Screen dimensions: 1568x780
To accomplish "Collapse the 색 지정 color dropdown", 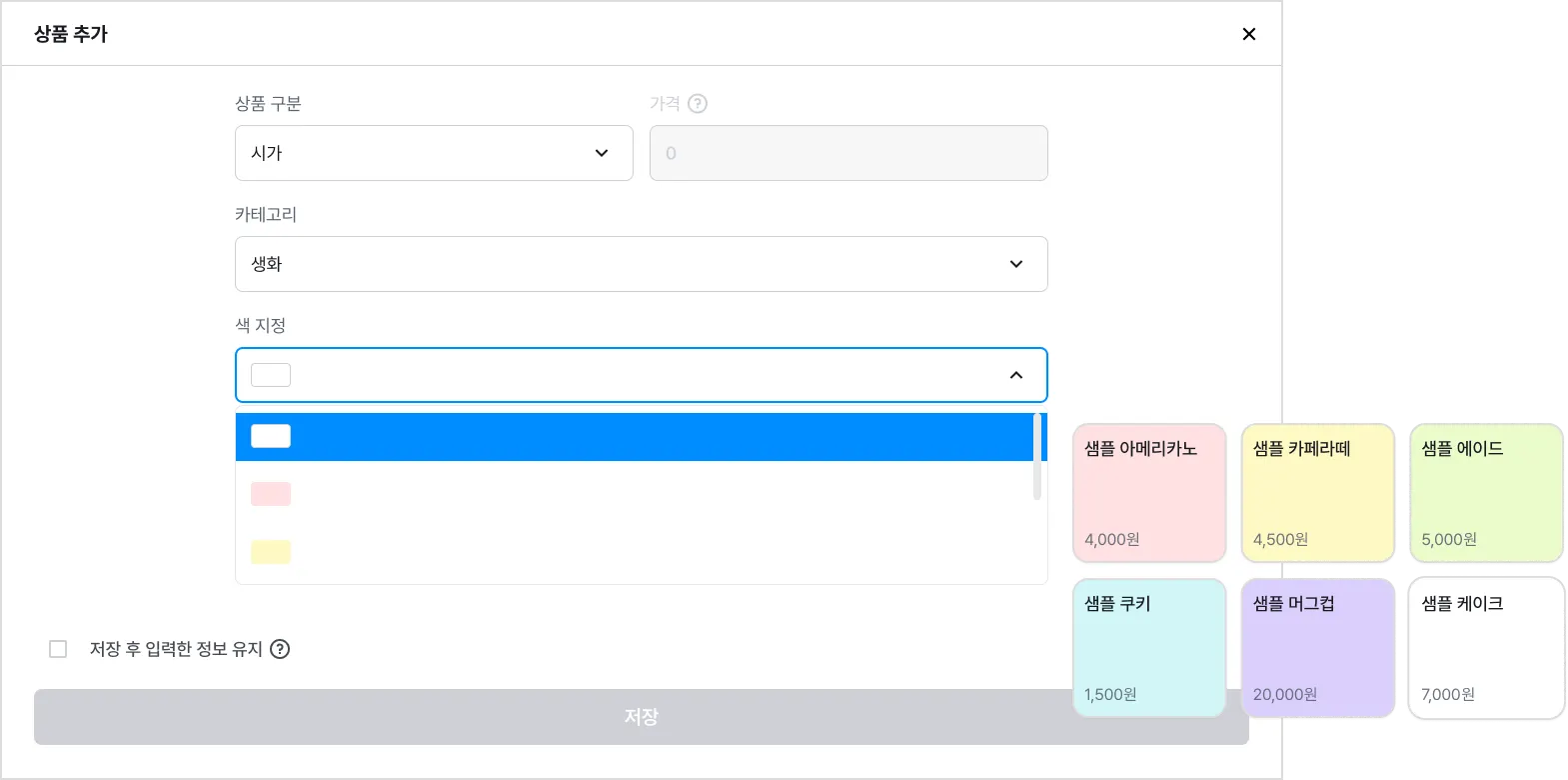I will [x=1016, y=375].
